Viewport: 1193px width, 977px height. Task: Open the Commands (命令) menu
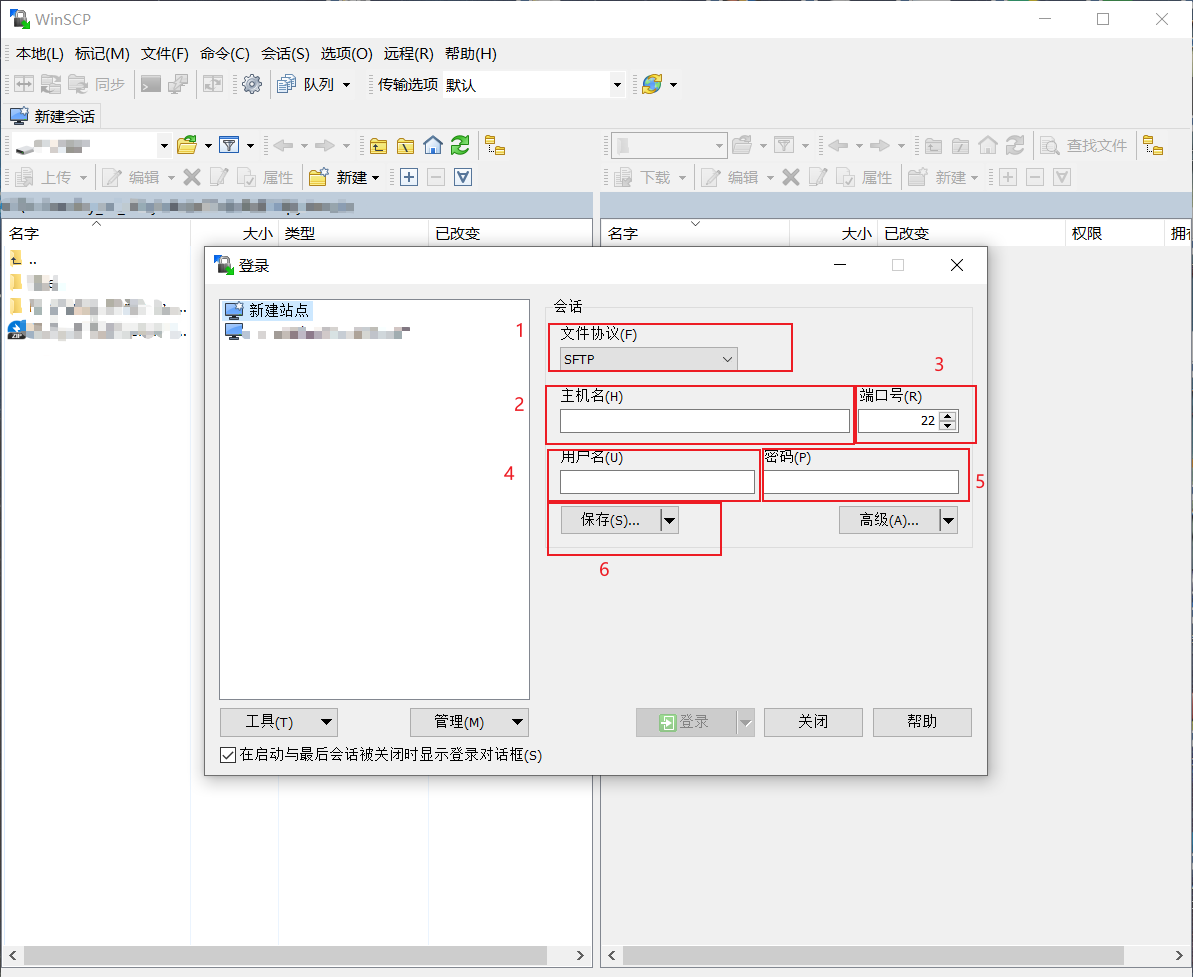pyautogui.click(x=224, y=54)
